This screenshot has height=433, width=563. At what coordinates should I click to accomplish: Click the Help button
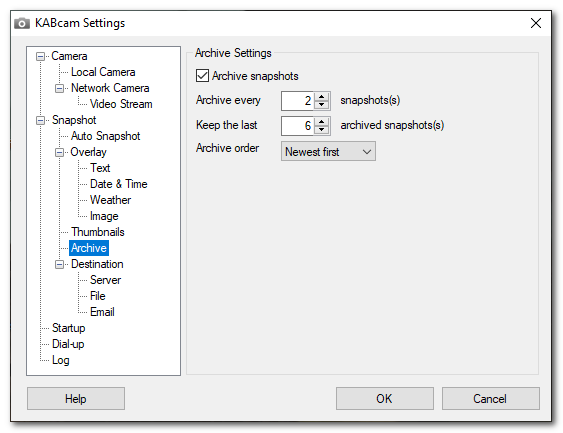point(76,399)
